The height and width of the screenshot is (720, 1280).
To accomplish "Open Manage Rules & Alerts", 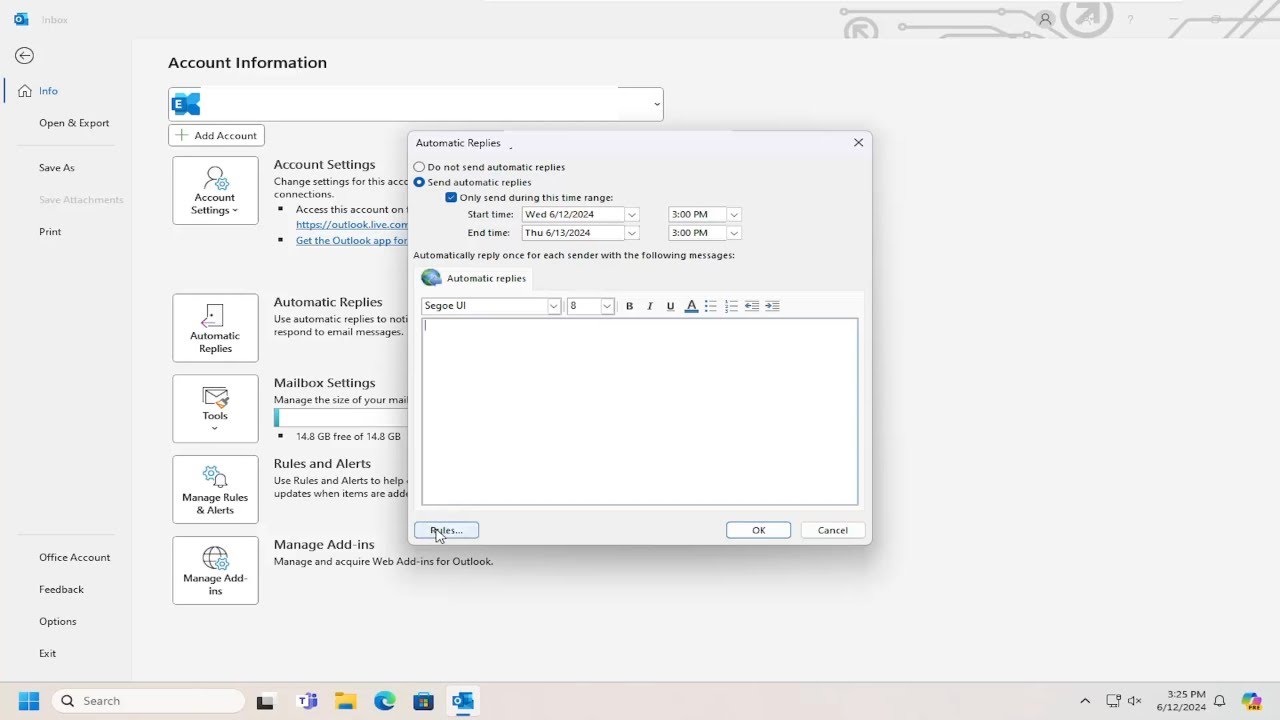I will click(x=215, y=490).
